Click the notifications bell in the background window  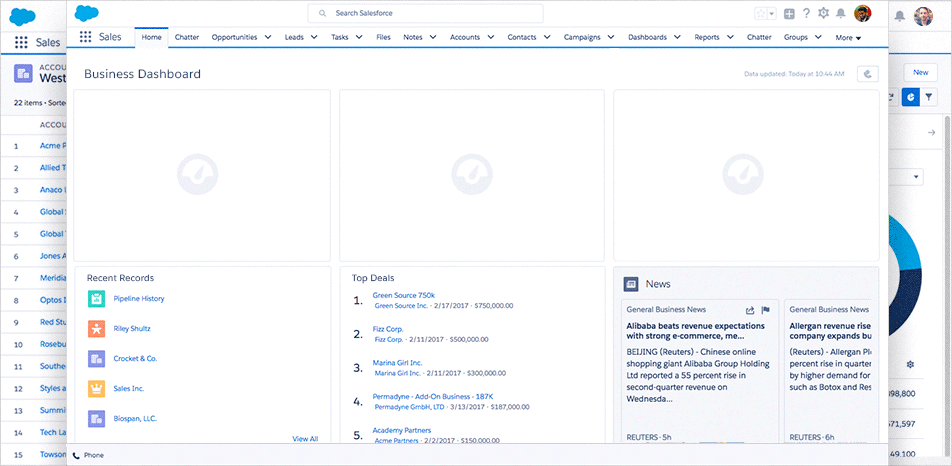(x=900, y=16)
